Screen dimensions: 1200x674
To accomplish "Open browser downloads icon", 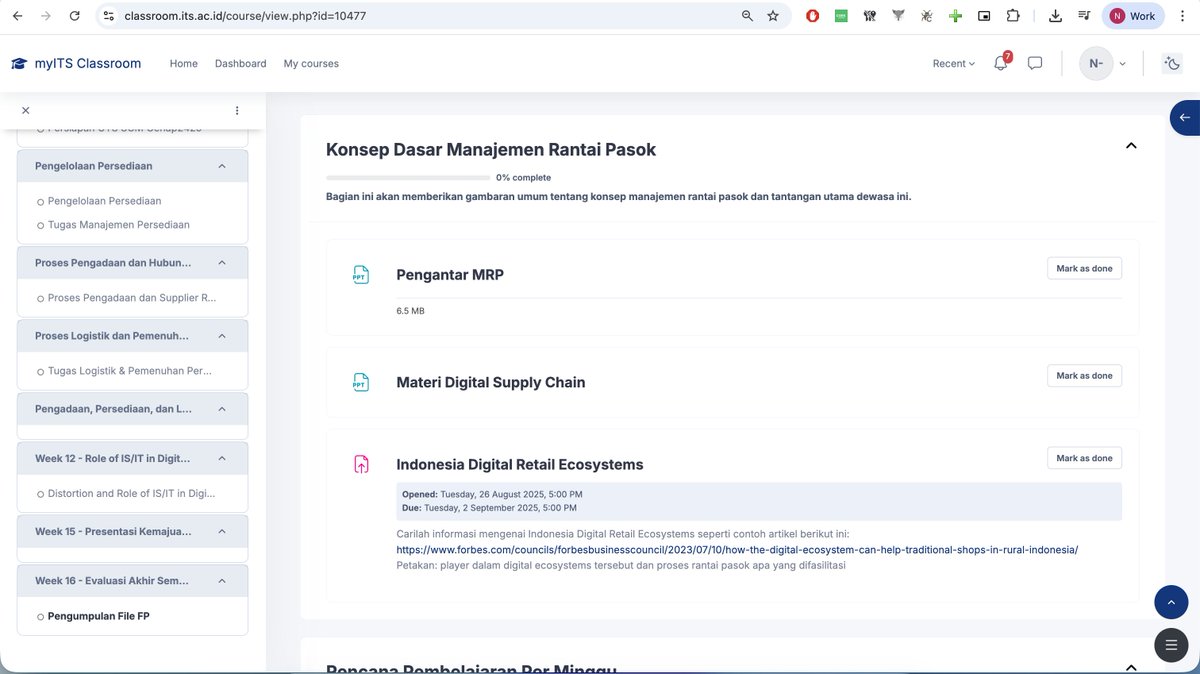I will pos(1055,16).
